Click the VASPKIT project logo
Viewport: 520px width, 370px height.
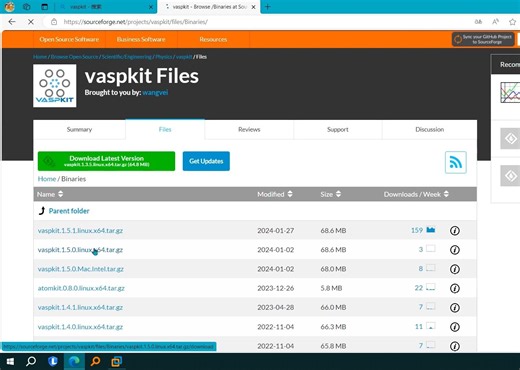tap(55, 86)
